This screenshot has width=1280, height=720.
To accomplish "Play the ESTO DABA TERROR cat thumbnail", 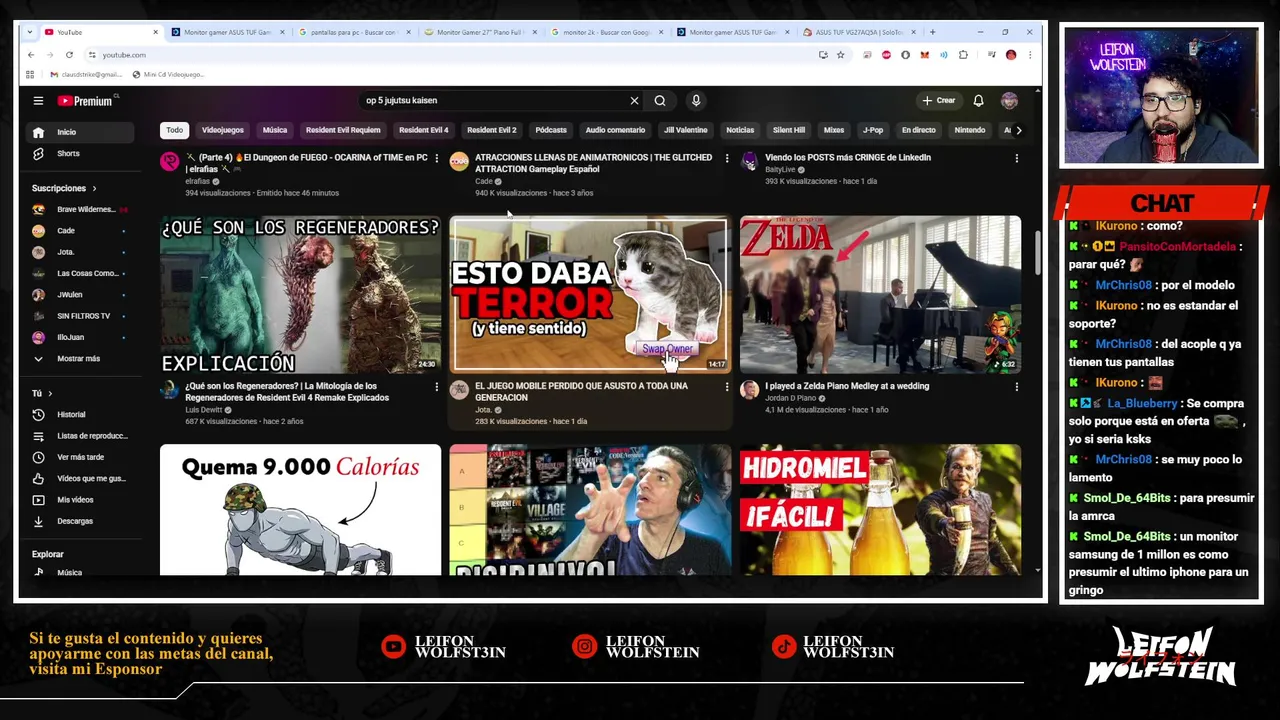I will 590,295.
